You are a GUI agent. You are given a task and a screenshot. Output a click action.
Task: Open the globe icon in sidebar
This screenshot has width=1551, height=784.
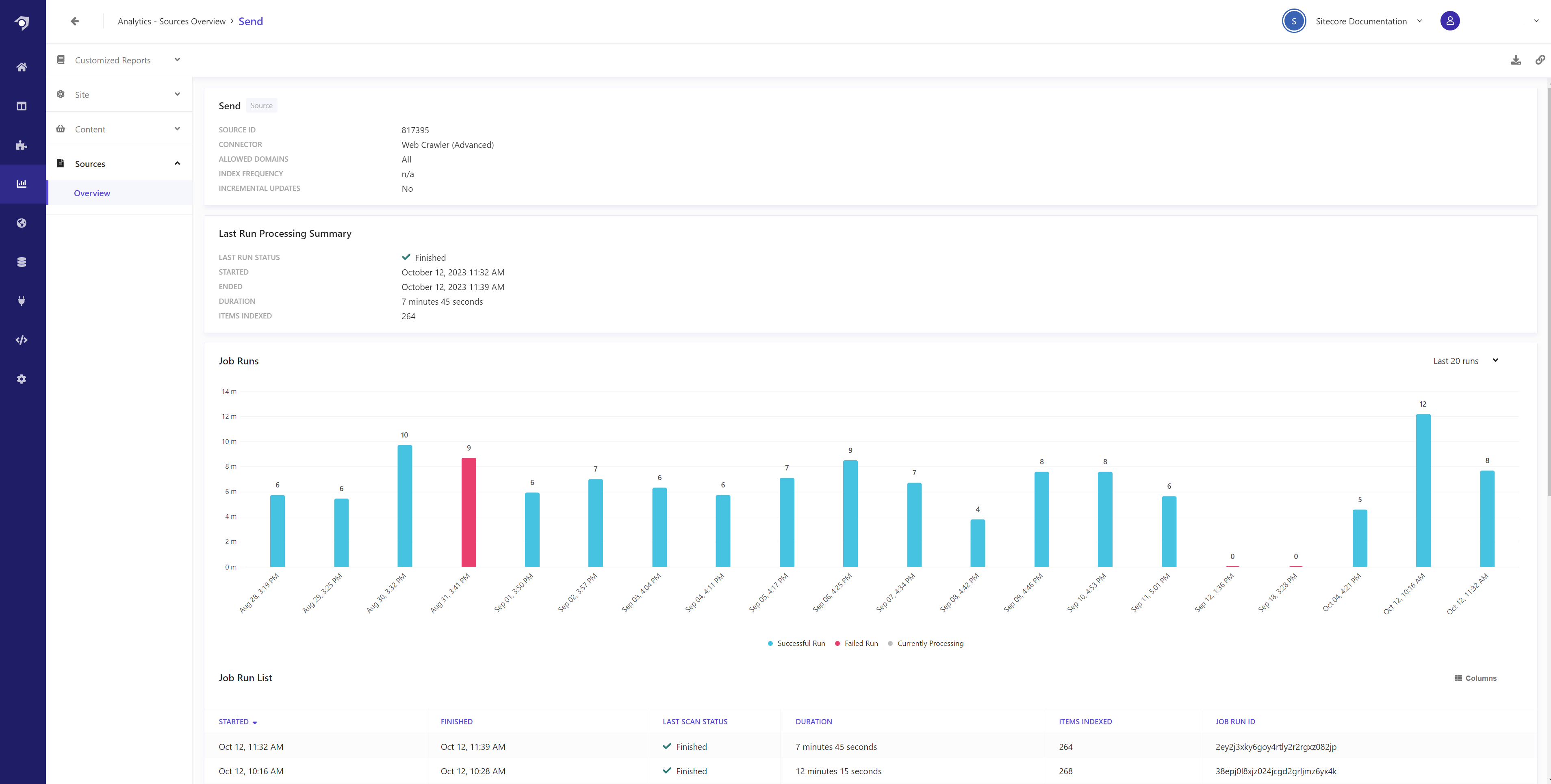click(22, 223)
